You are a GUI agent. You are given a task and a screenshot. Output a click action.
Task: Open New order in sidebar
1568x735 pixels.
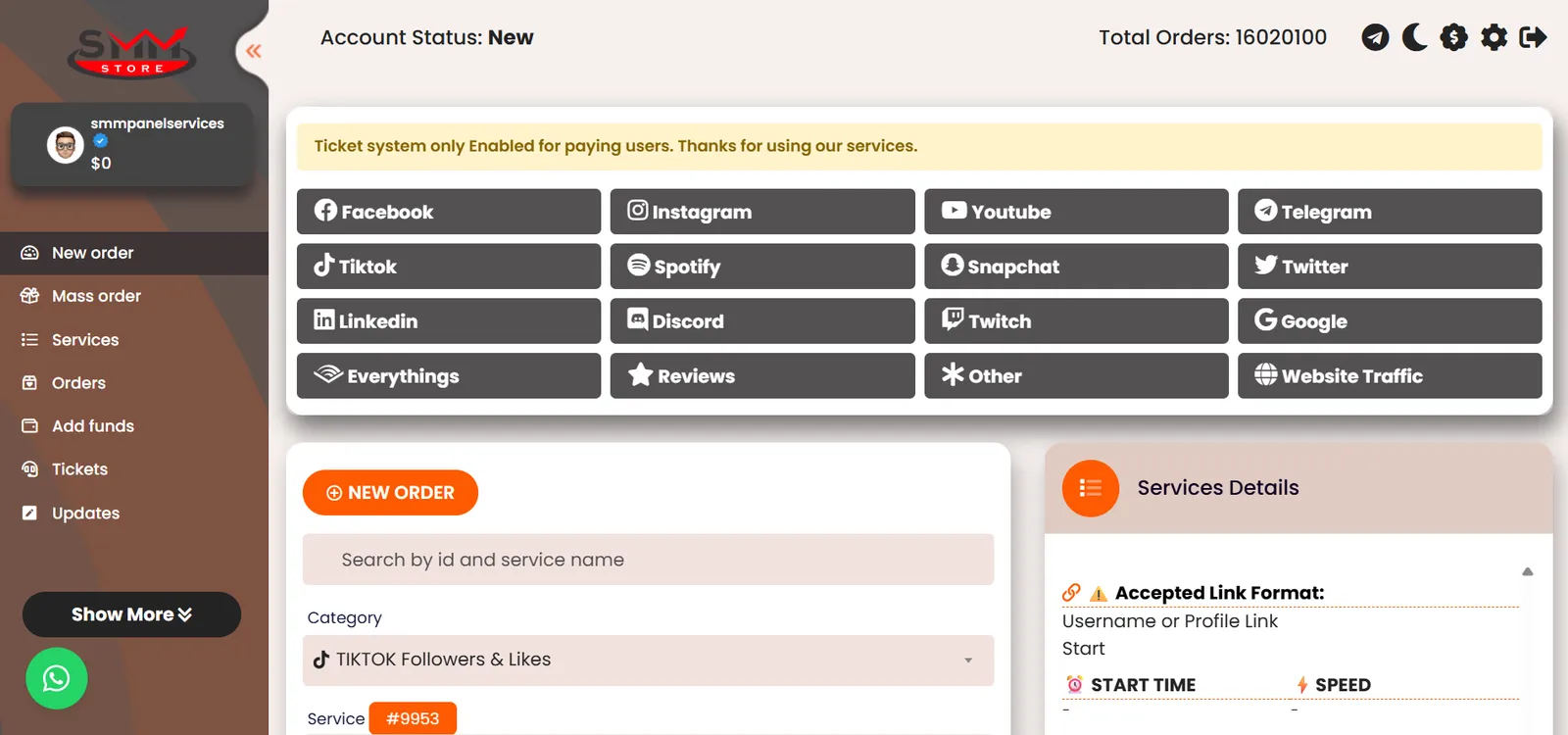point(134,253)
